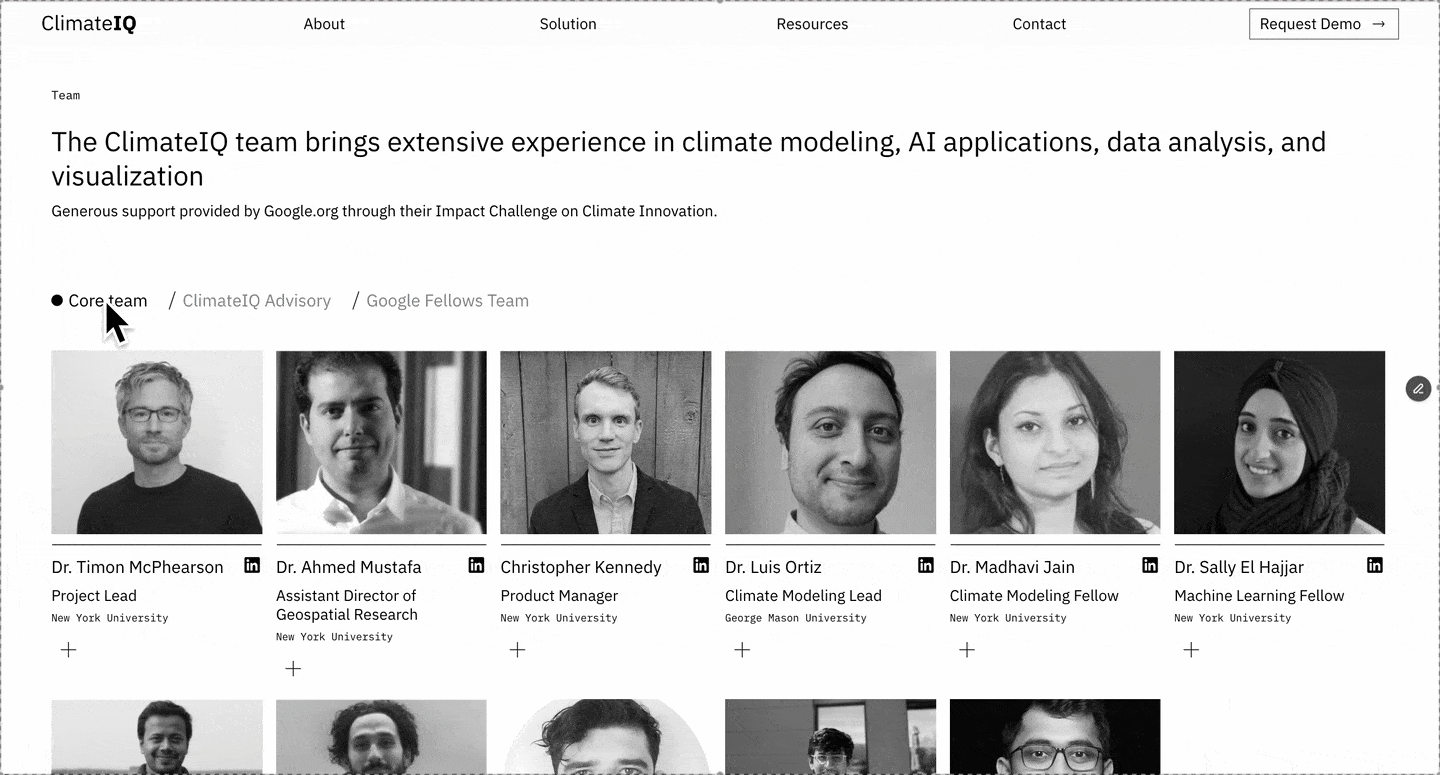
Task: Click the name Dr. Luis Ortiz
Action: pyautogui.click(x=773, y=567)
